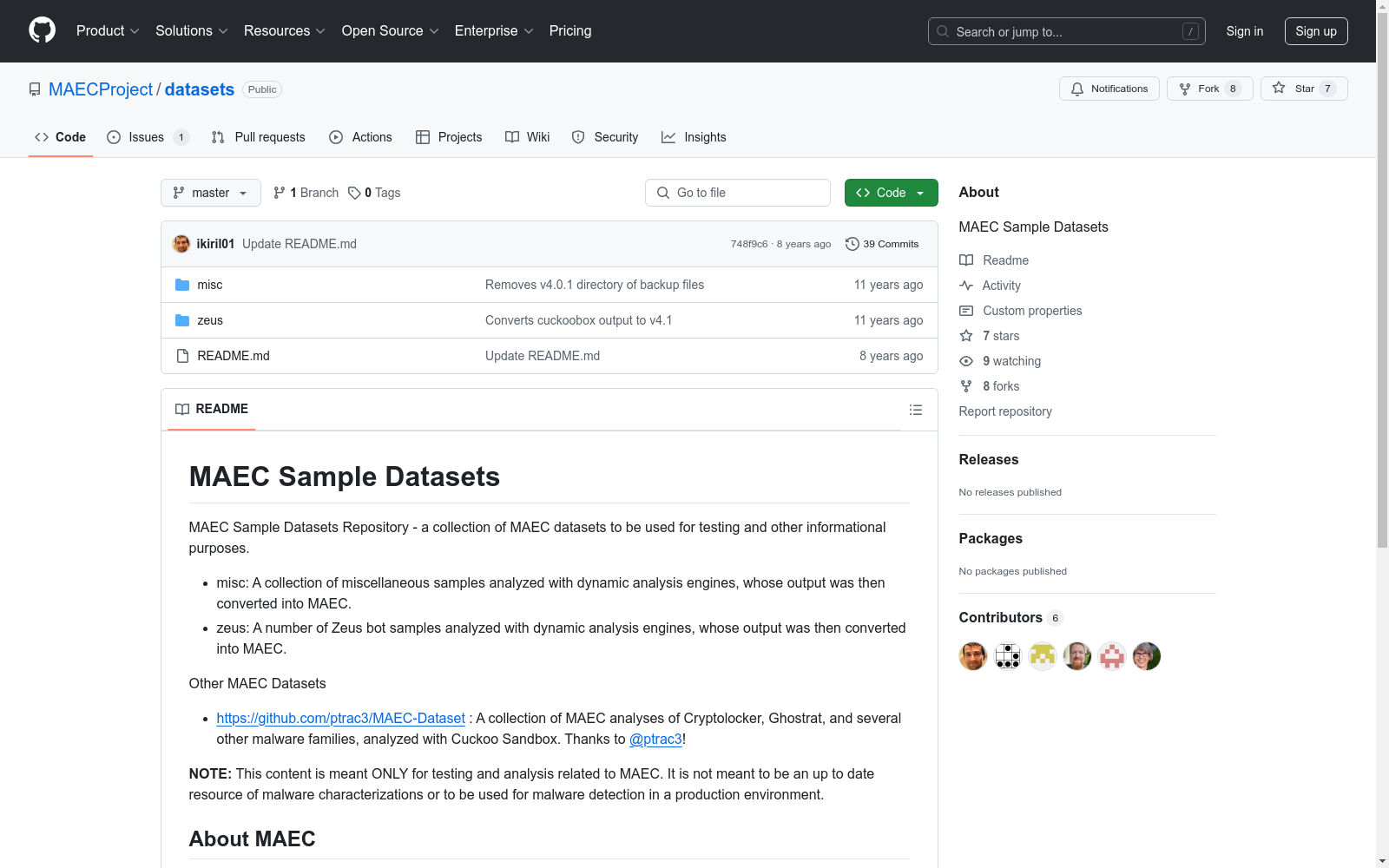View the 0 Tags list
Viewport: 1389px width, 868px height.
point(374,193)
